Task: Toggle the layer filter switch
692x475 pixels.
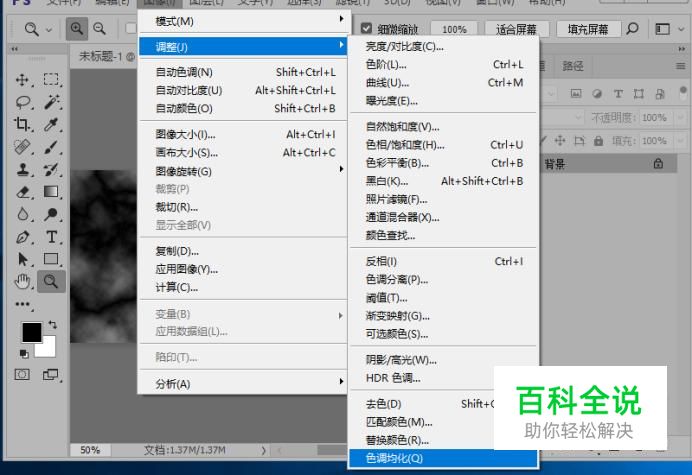Action: pos(683,93)
